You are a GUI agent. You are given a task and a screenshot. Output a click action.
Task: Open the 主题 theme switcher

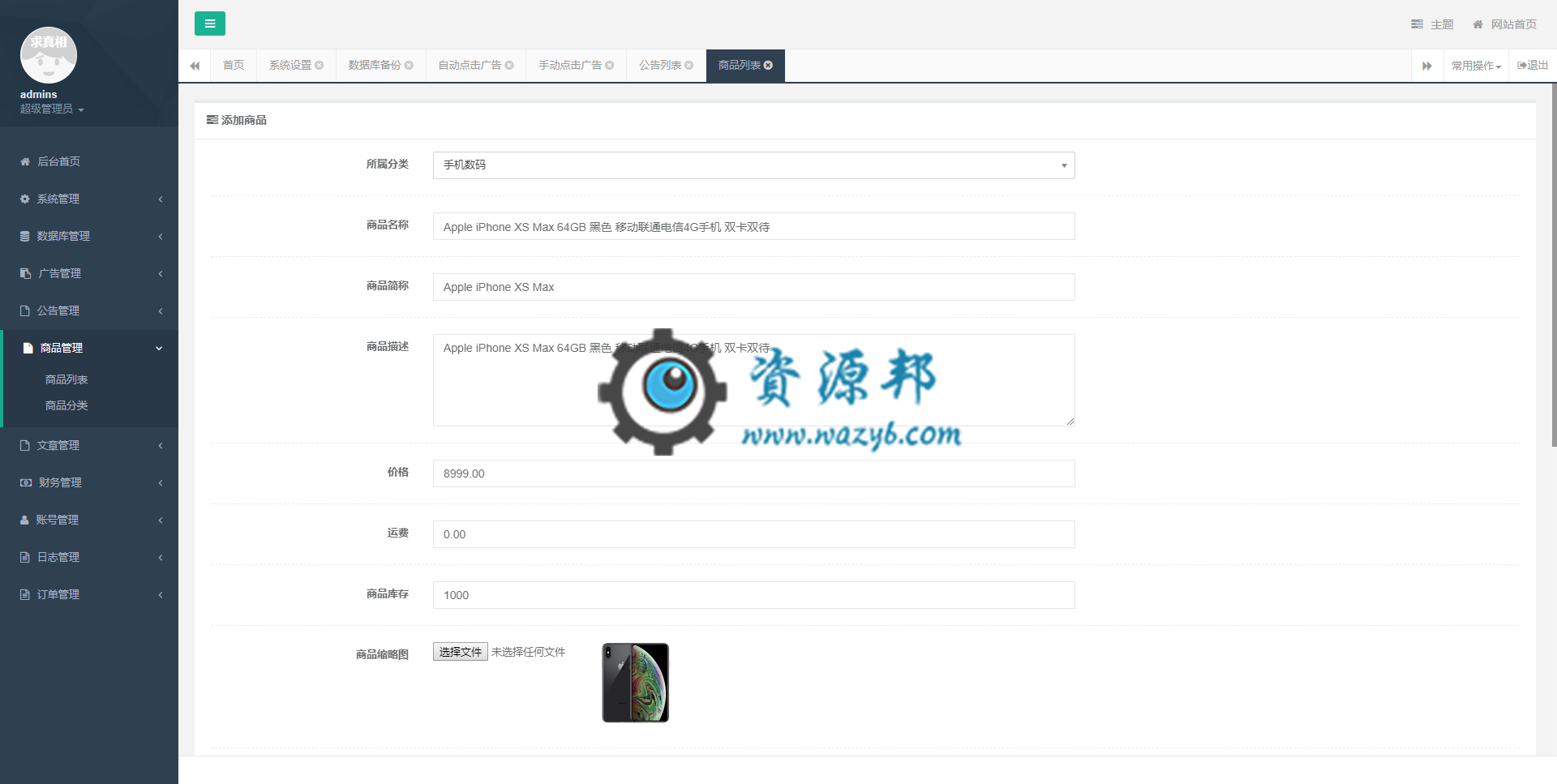[1432, 24]
